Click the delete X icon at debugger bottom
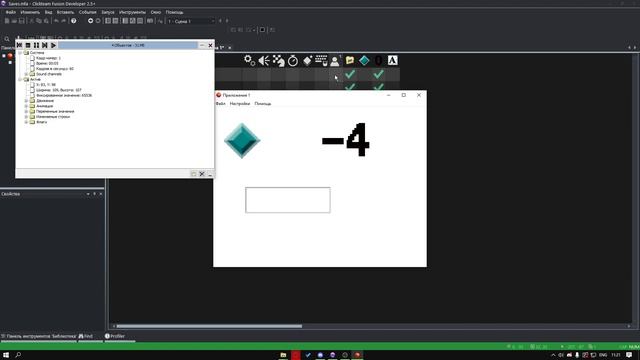Viewport: 640px width, 360px height. [202, 174]
